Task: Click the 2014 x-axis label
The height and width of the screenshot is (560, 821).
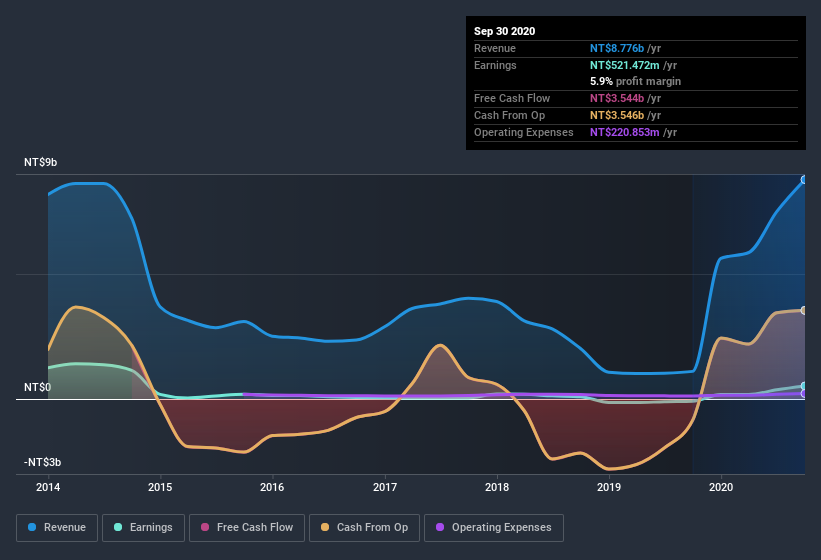Action: click(48, 487)
